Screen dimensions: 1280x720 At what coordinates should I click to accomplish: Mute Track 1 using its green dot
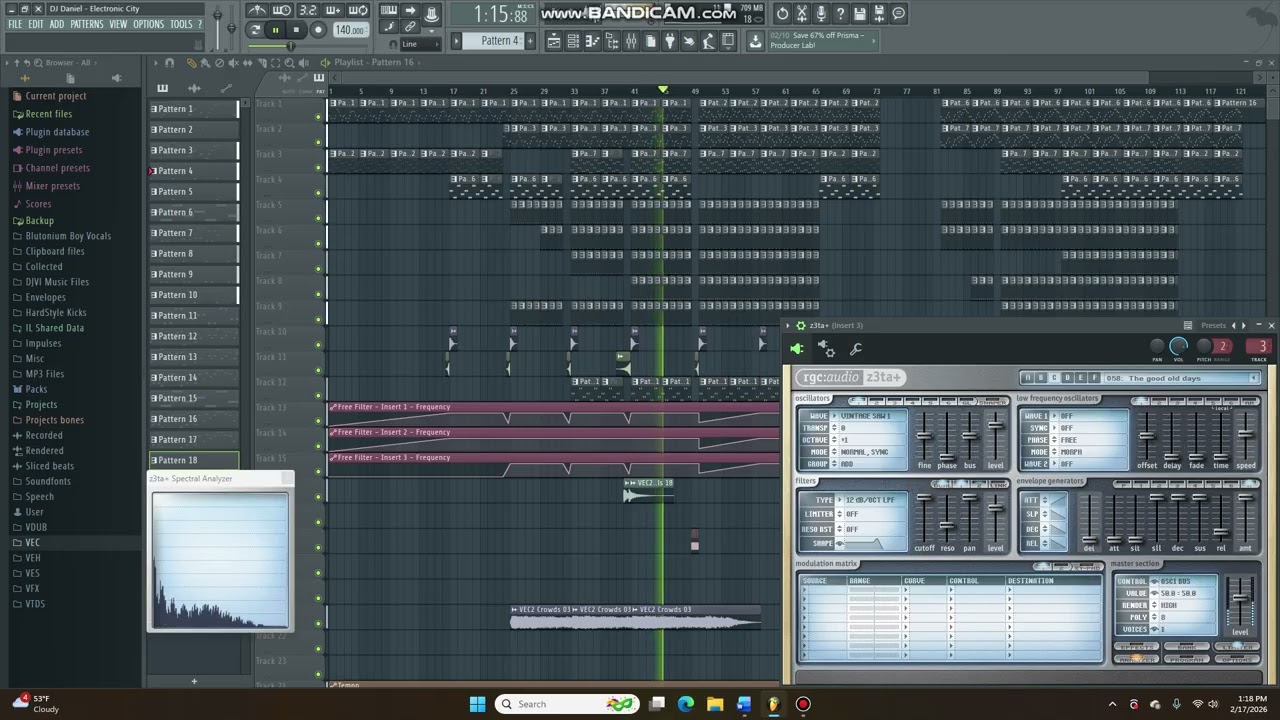[319, 117]
